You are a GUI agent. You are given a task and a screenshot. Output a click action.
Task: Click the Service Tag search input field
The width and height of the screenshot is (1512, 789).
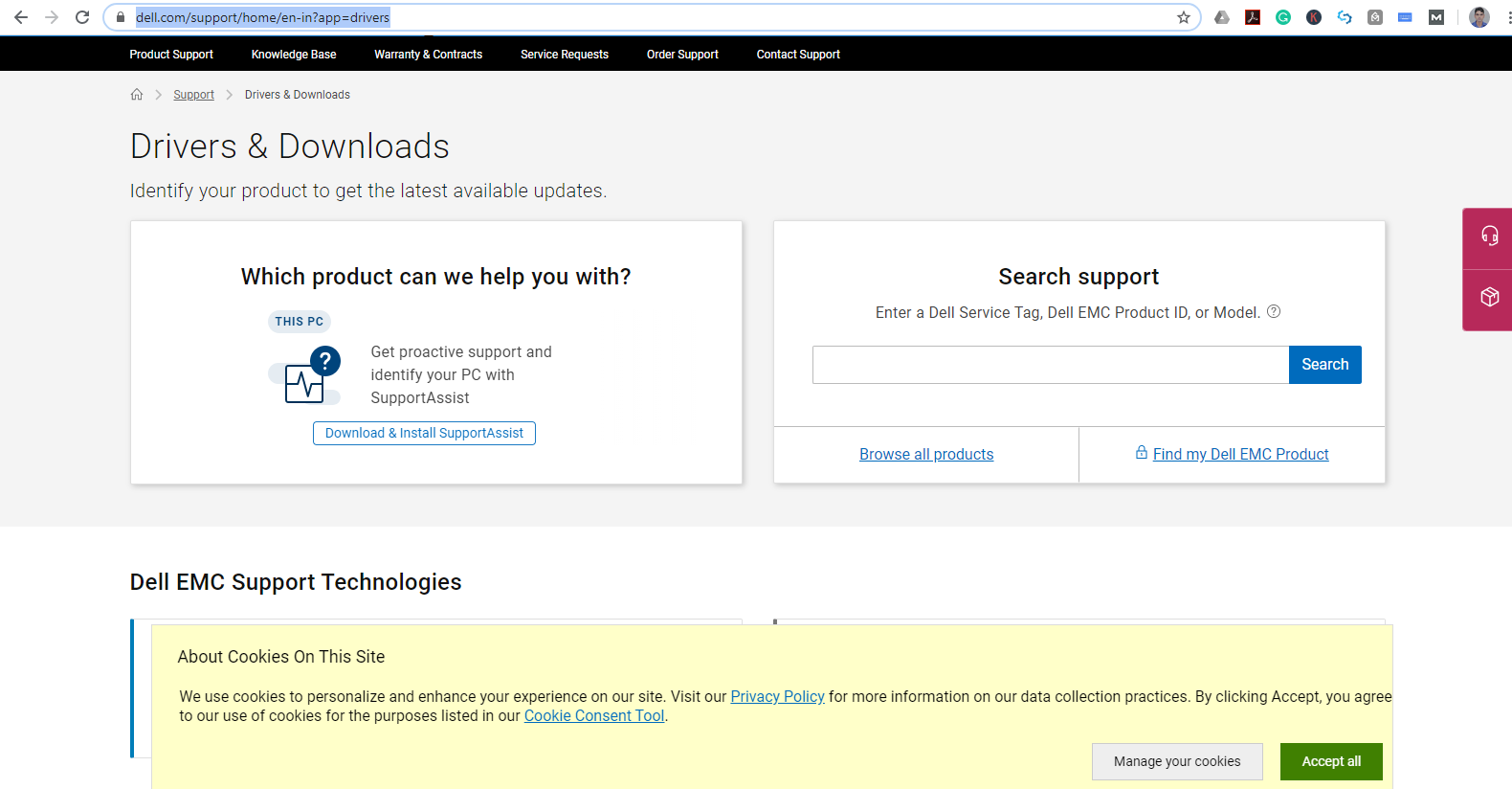point(1051,365)
